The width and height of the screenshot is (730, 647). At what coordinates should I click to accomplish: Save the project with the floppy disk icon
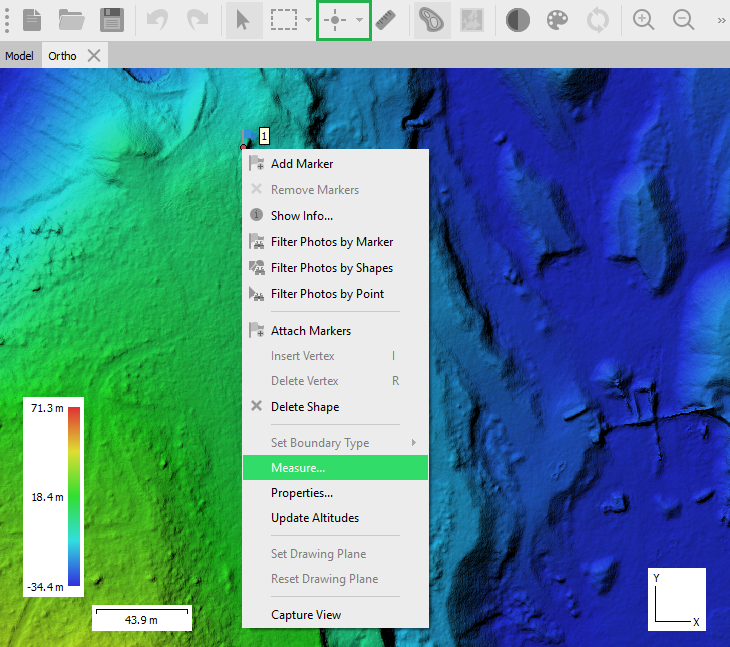(112, 20)
